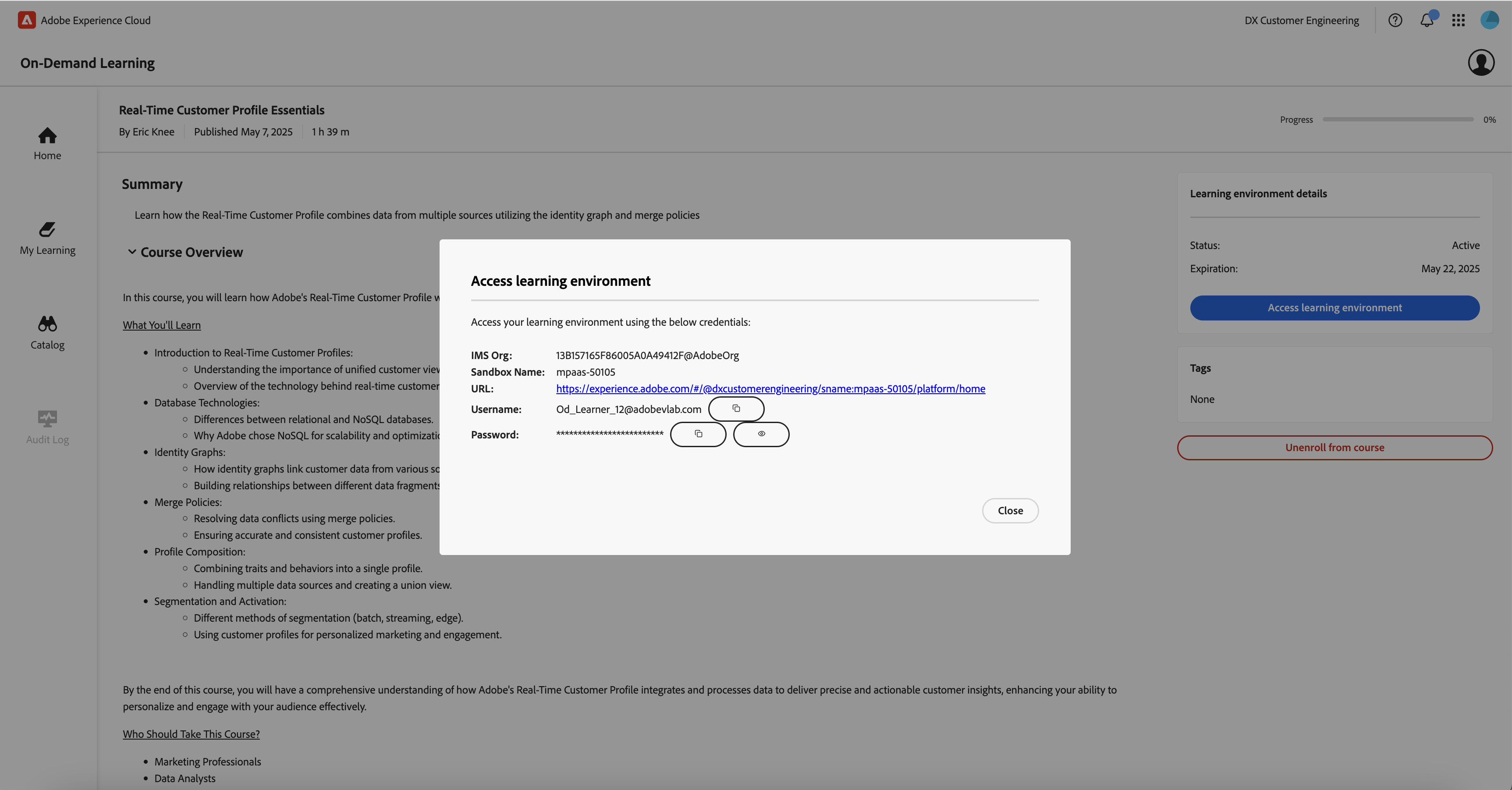
Task: Open the app switcher grid icon
Action: pyautogui.click(x=1459, y=21)
